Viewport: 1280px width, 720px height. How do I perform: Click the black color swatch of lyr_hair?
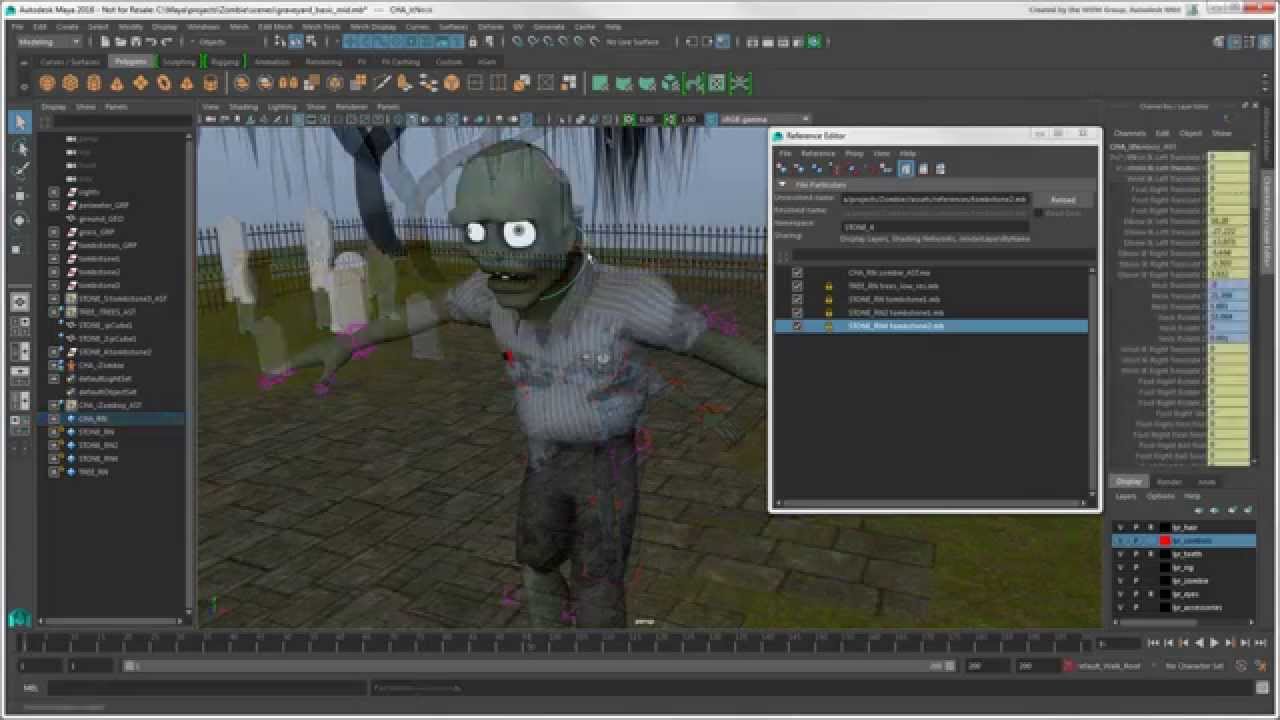click(x=1165, y=527)
